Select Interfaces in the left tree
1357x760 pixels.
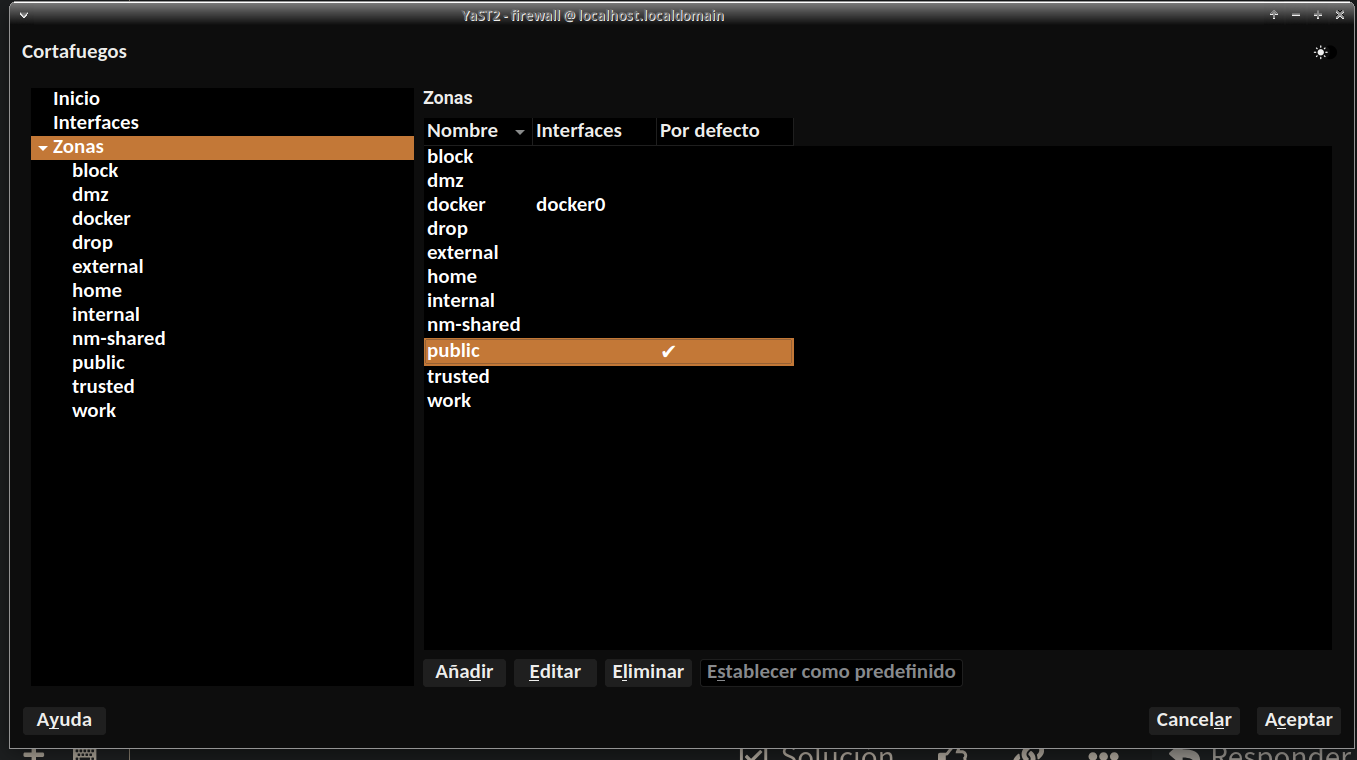[x=96, y=123]
